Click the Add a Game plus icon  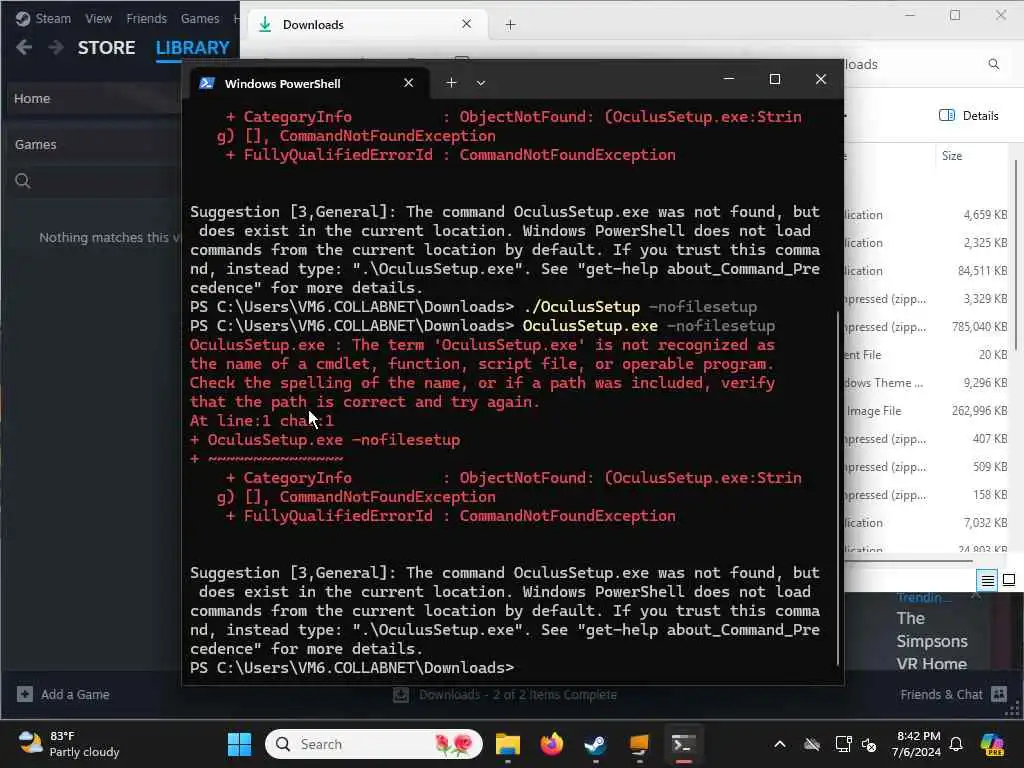[x=25, y=694]
